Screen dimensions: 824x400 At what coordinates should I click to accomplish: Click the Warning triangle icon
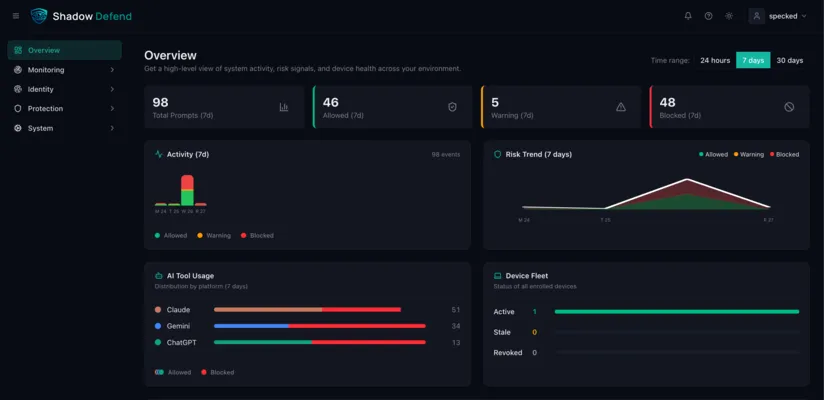(621, 107)
